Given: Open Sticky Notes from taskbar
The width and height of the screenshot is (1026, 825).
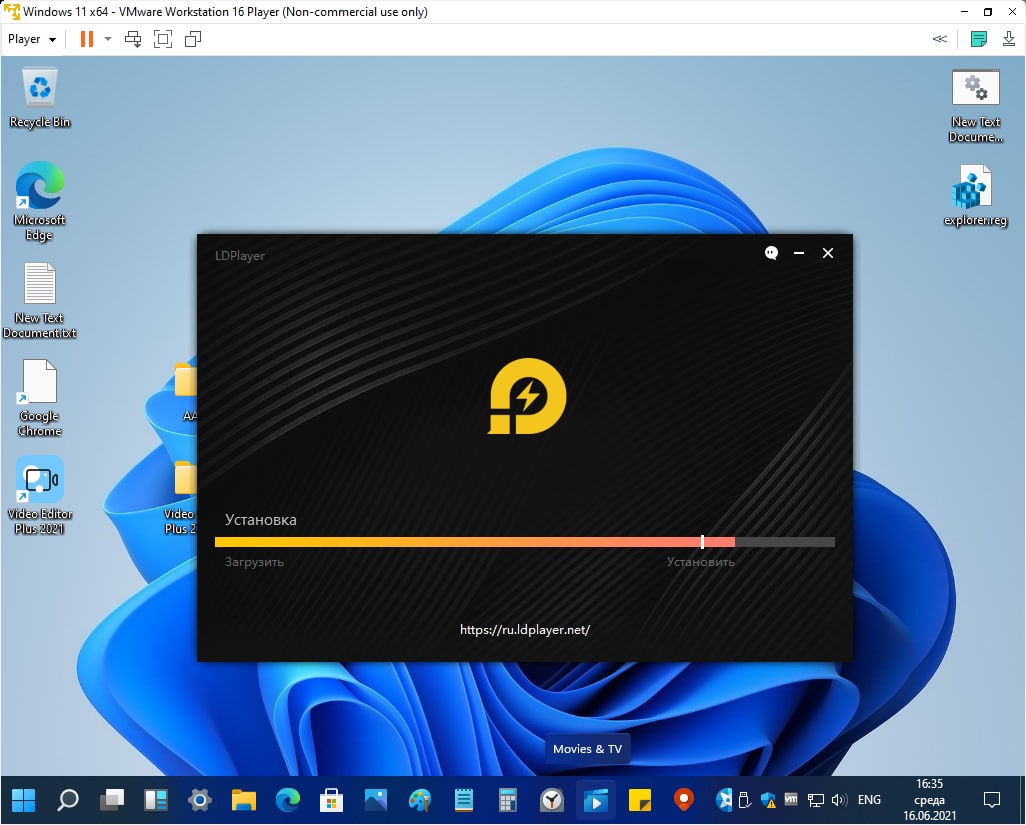Looking at the screenshot, I should 639,799.
